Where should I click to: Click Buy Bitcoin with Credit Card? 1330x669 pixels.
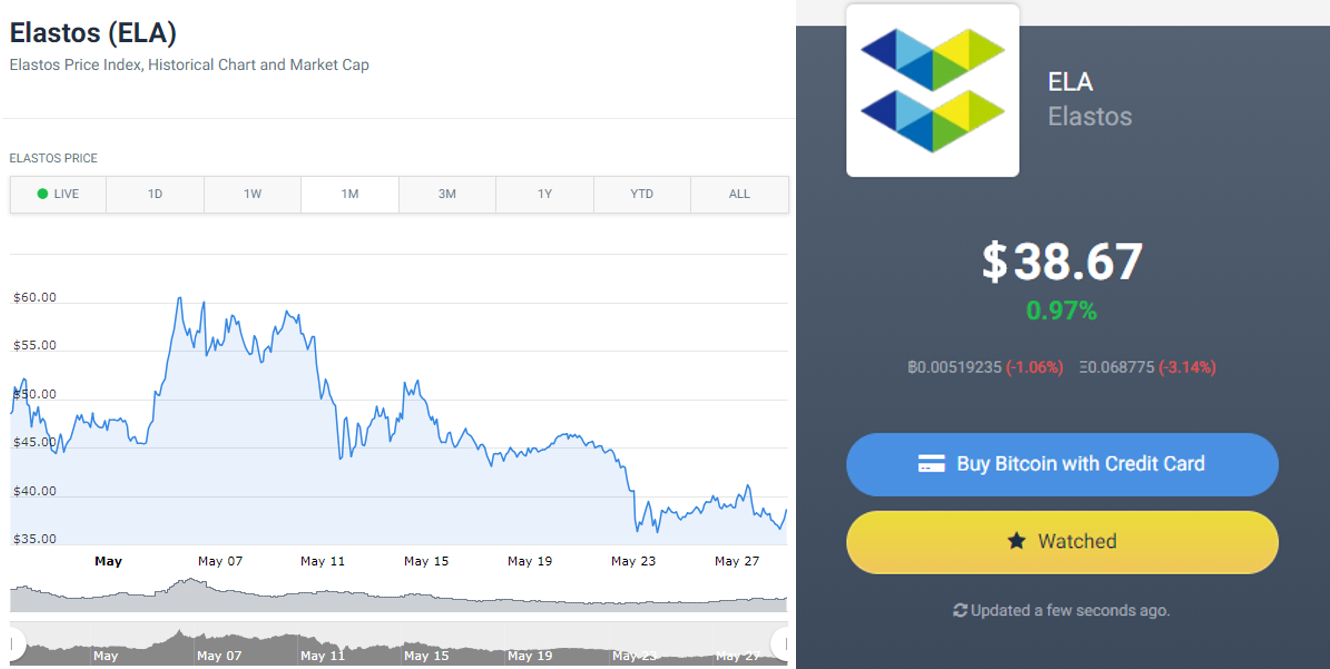tap(1062, 464)
